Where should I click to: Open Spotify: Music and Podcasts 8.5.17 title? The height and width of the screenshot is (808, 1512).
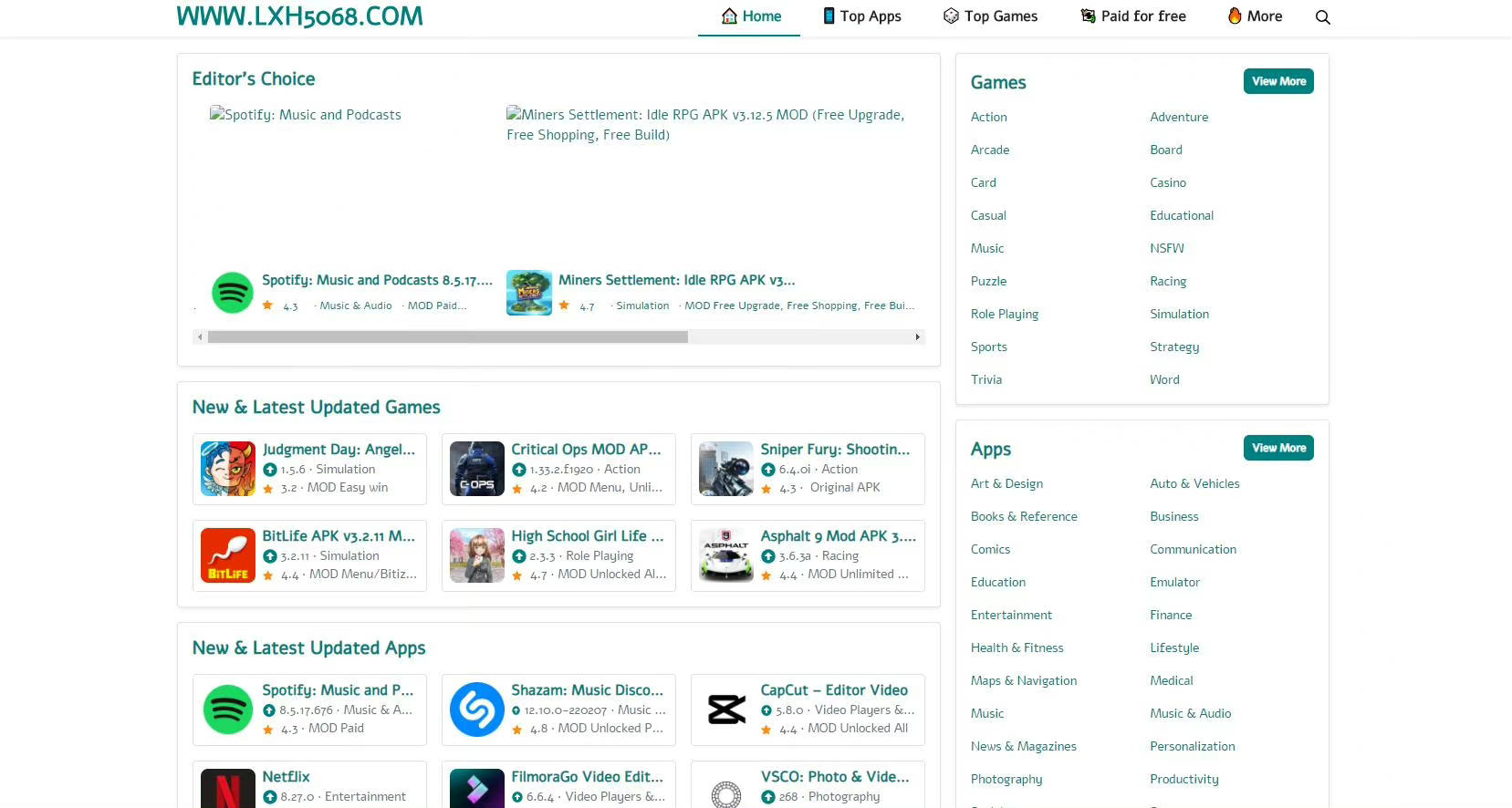pyautogui.click(x=377, y=281)
